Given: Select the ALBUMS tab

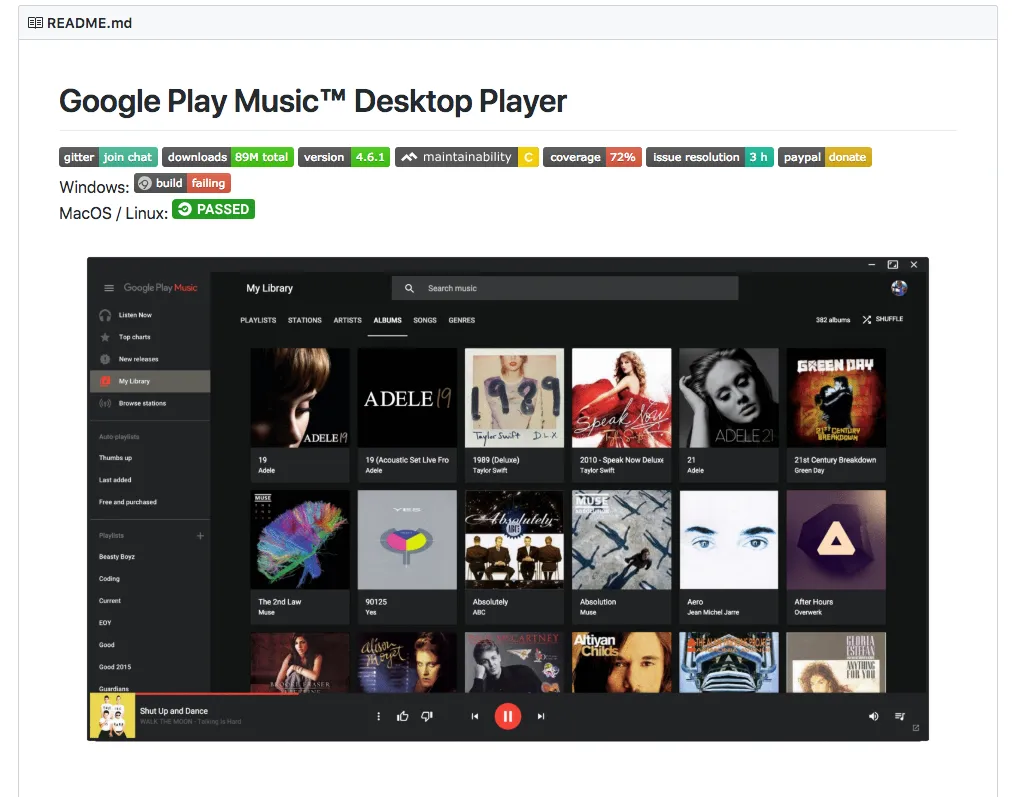Looking at the screenshot, I should tap(387, 320).
